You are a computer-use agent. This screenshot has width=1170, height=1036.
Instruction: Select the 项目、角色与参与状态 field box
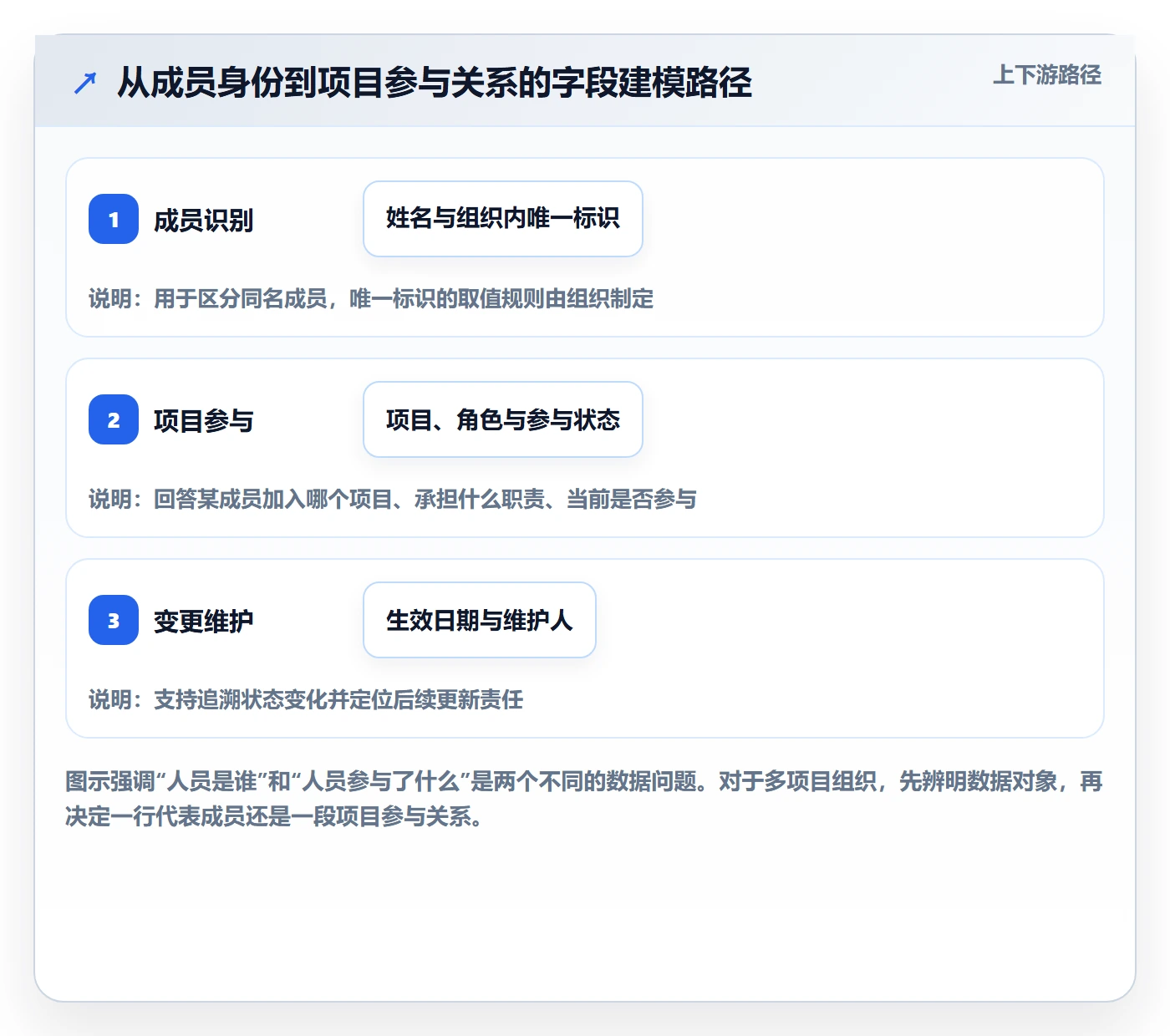(503, 419)
